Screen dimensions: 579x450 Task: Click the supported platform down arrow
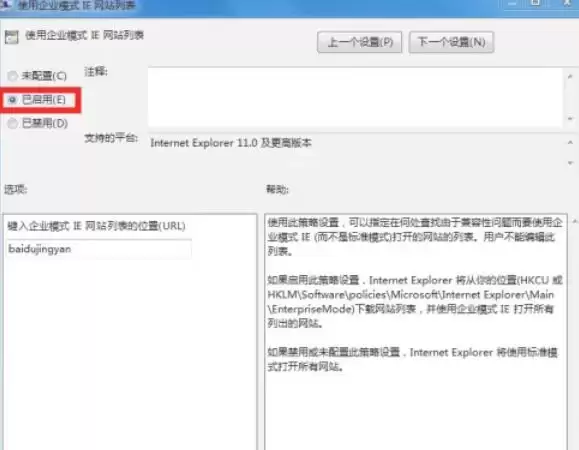point(571,163)
